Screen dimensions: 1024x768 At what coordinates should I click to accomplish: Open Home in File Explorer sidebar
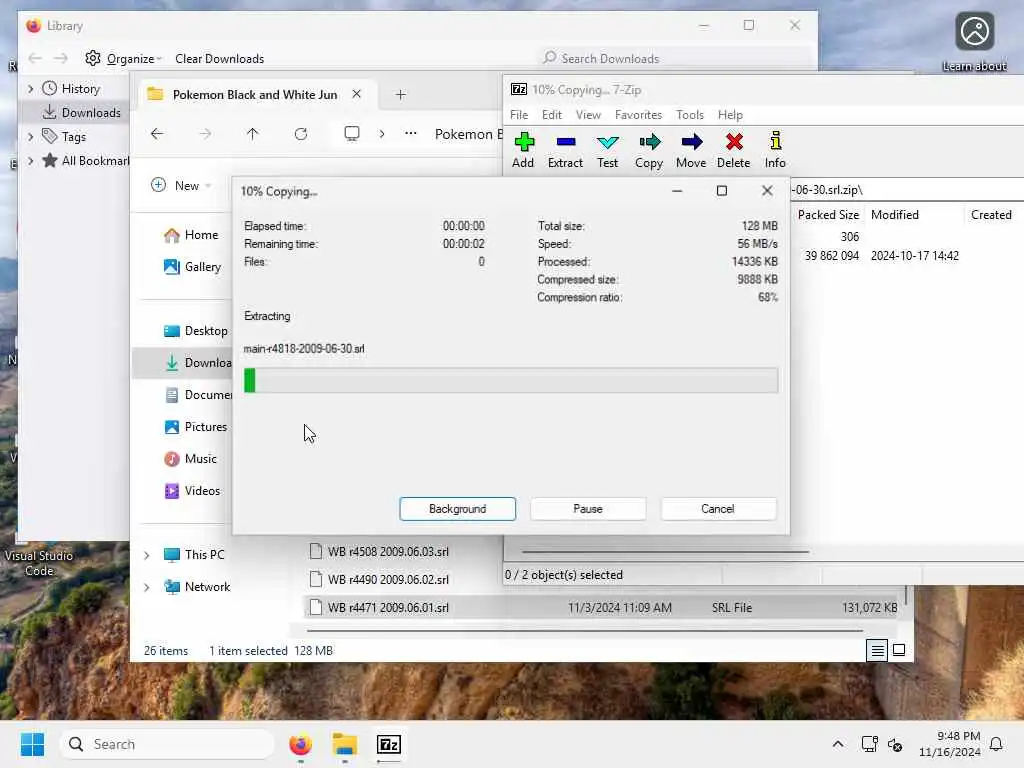[x=191, y=235]
